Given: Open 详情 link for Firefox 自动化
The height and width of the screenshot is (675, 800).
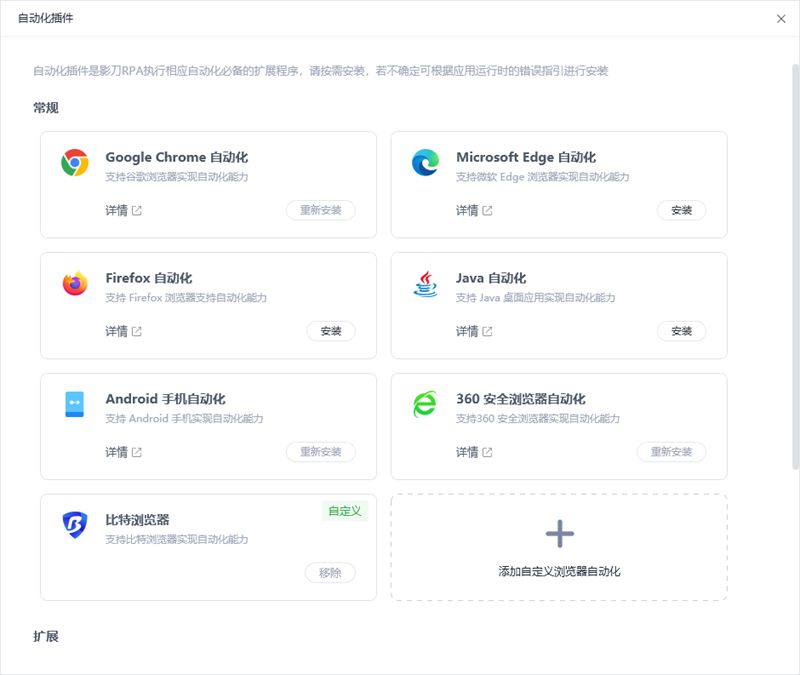Looking at the screenshot, I should click(123, 331).
